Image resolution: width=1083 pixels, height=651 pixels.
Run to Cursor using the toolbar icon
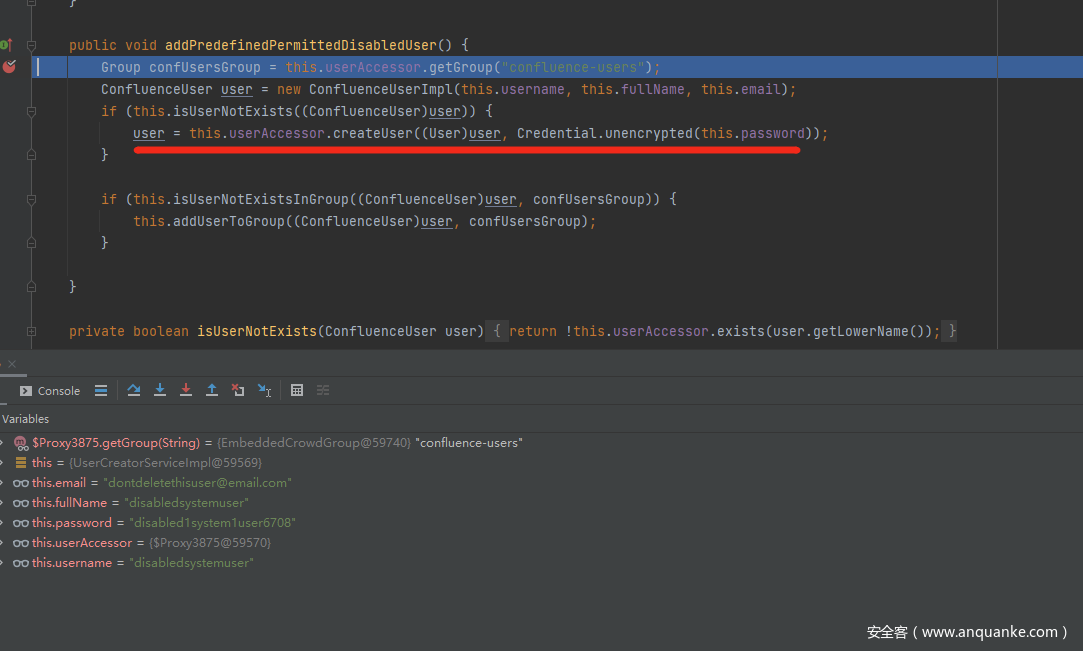pyautogui.click(x=264, y=390)
